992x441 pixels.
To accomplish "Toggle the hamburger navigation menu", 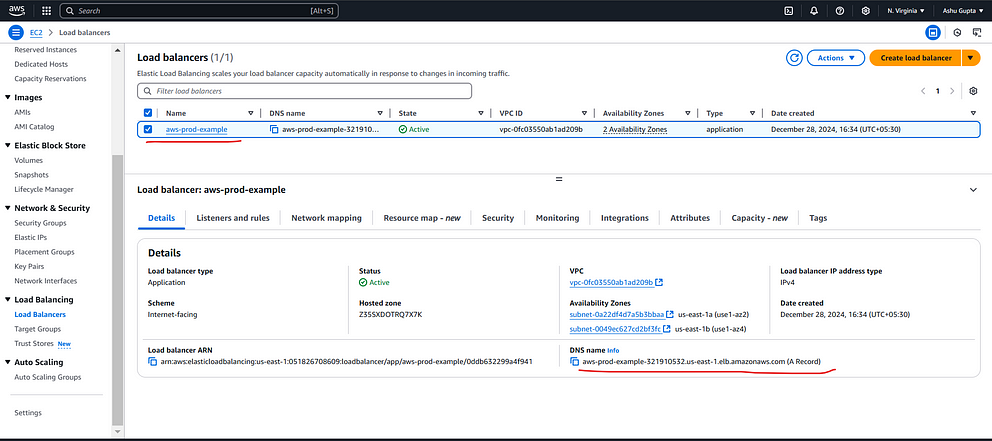I will (x=16, y=32).
